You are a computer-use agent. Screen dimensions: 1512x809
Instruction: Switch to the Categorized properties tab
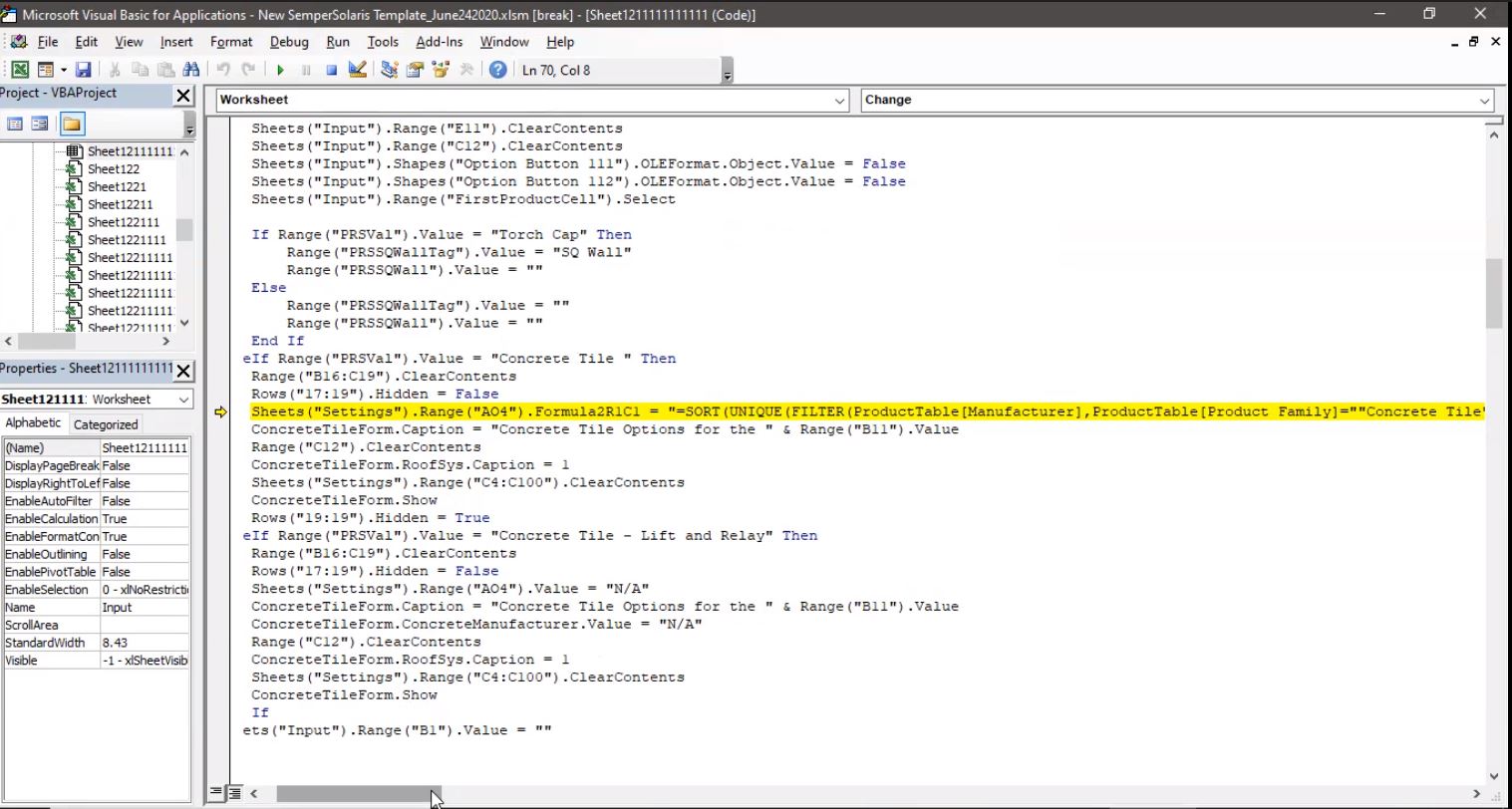point(106,424)
